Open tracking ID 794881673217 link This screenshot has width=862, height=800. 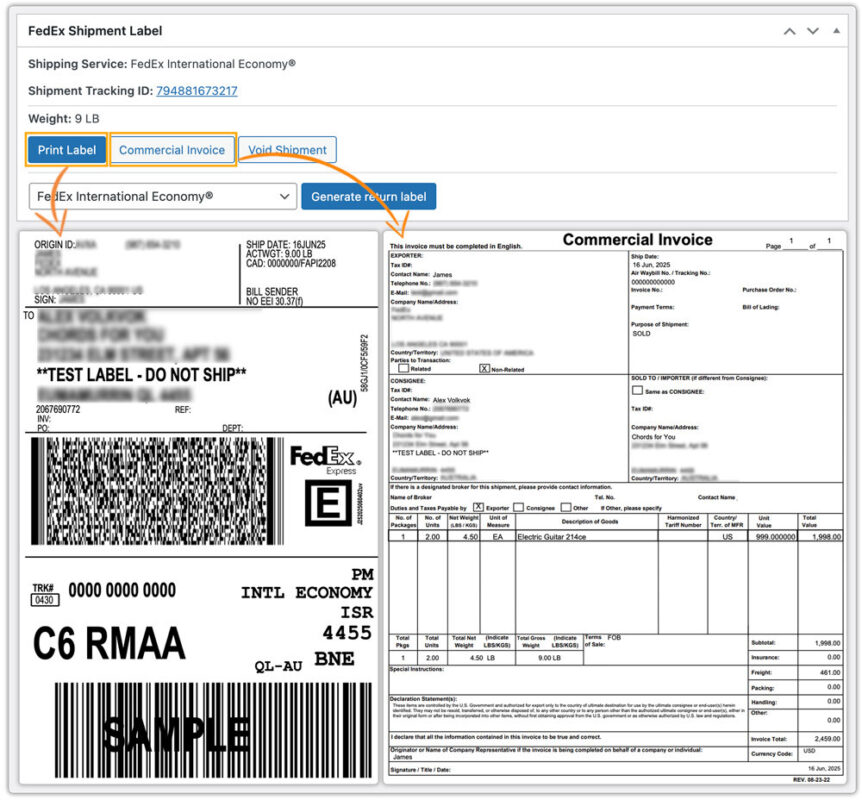[197, 91]
